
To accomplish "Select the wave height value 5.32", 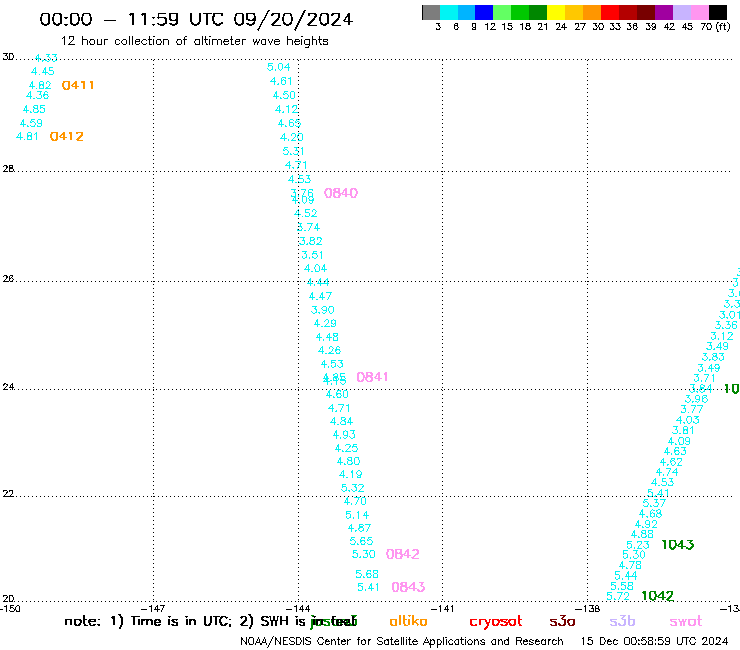I will [353, 488].
